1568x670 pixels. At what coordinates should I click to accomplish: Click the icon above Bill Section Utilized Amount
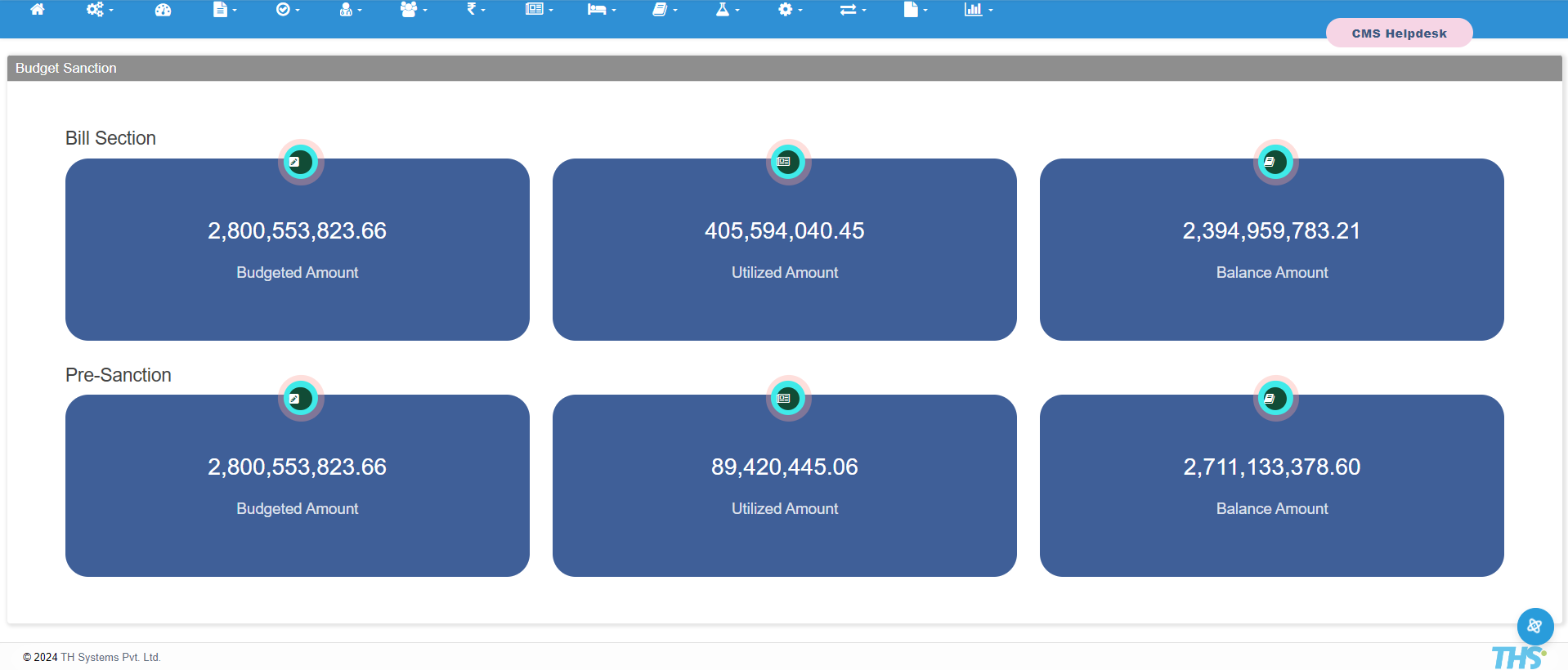coord(788,162)
